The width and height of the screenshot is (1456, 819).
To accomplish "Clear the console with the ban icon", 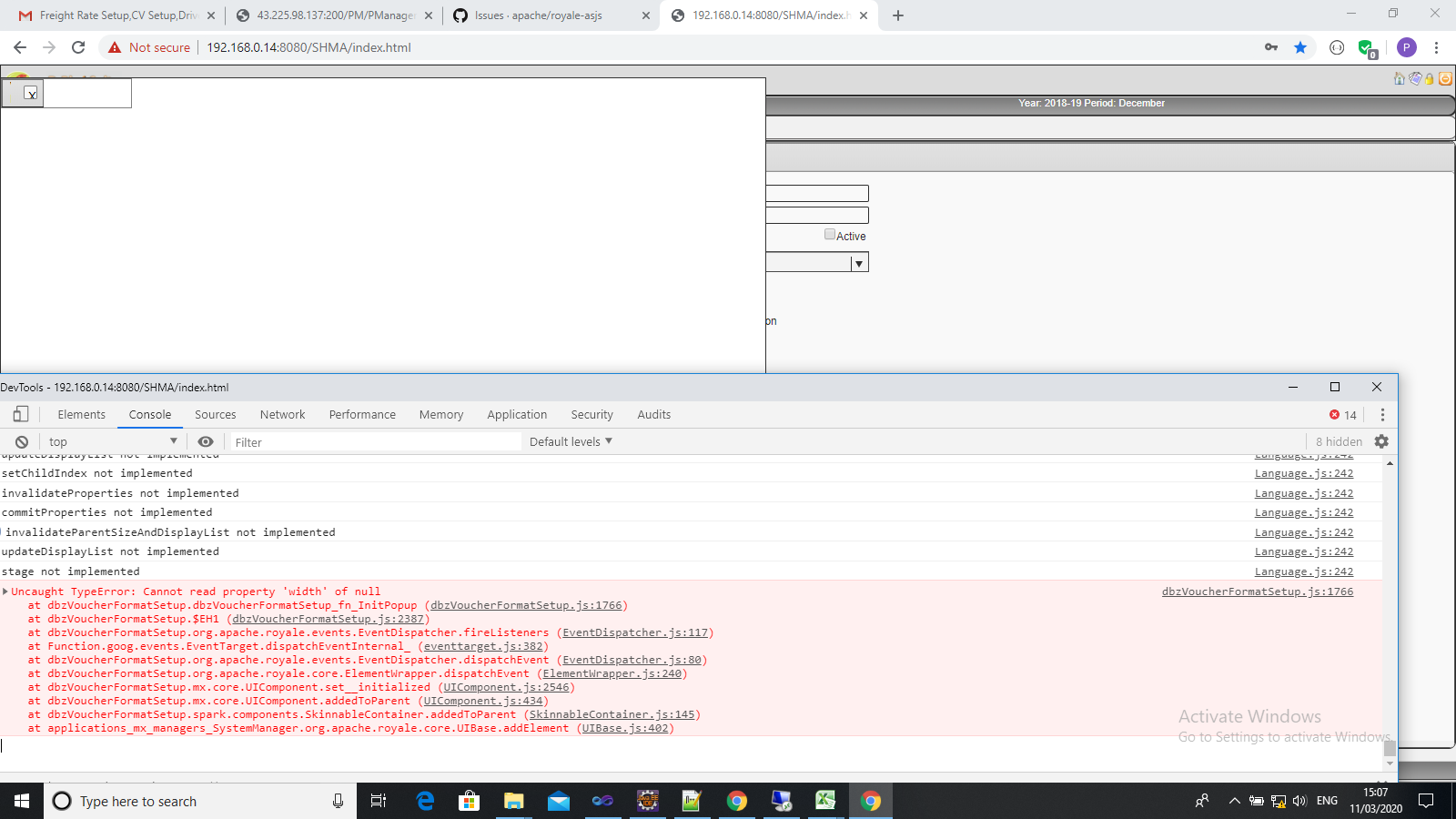I will 22,441.
